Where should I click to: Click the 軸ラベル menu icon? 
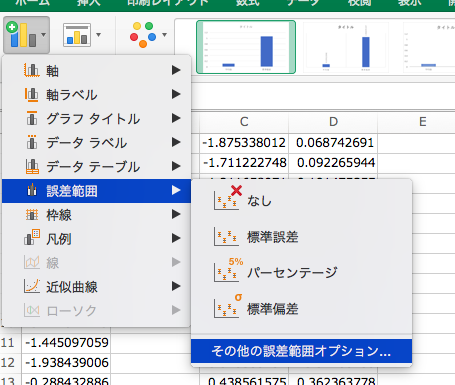(x=32, y=95)
